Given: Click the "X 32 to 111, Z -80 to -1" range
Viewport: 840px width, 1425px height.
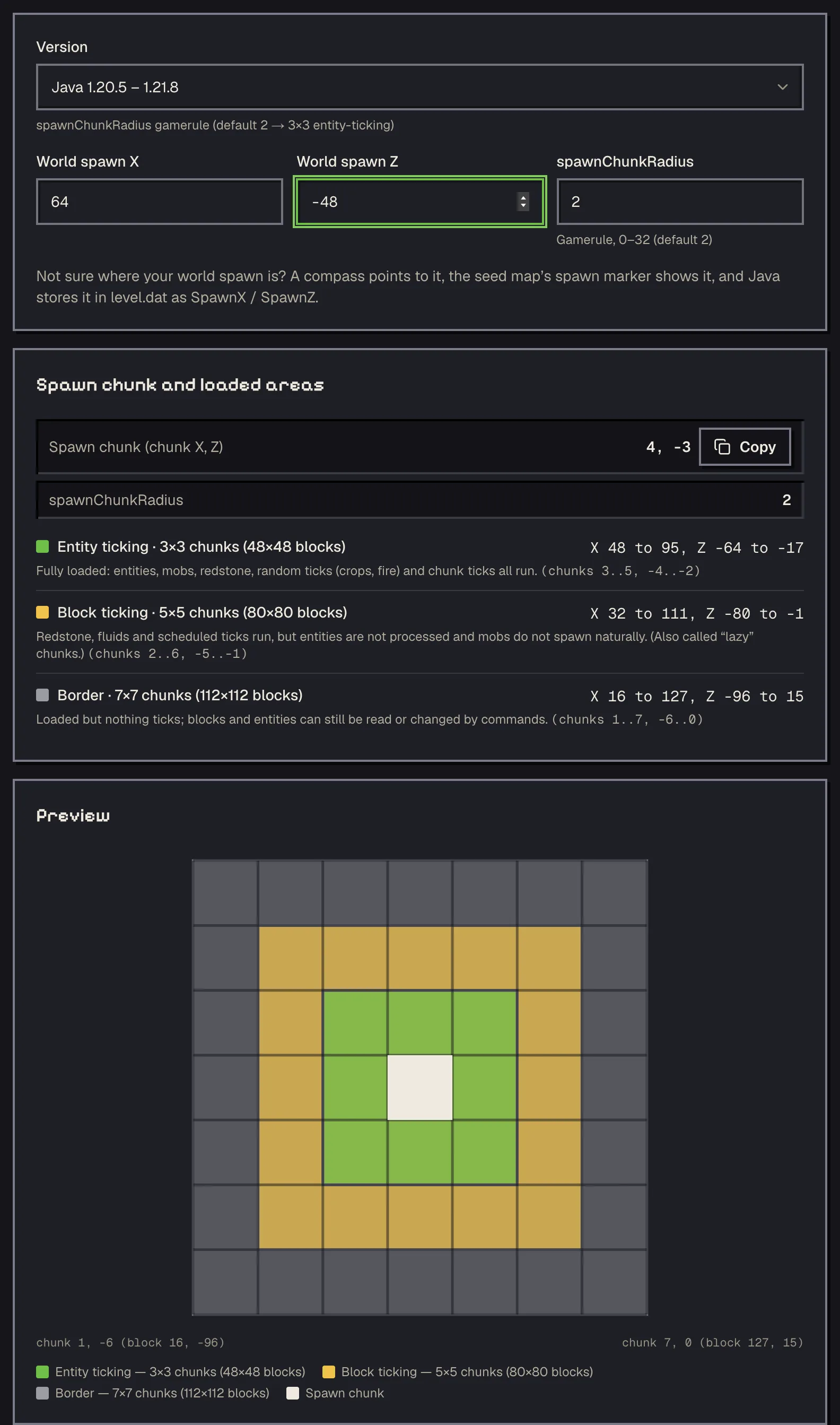Looking at the screenshot, I should click(697, 613).
